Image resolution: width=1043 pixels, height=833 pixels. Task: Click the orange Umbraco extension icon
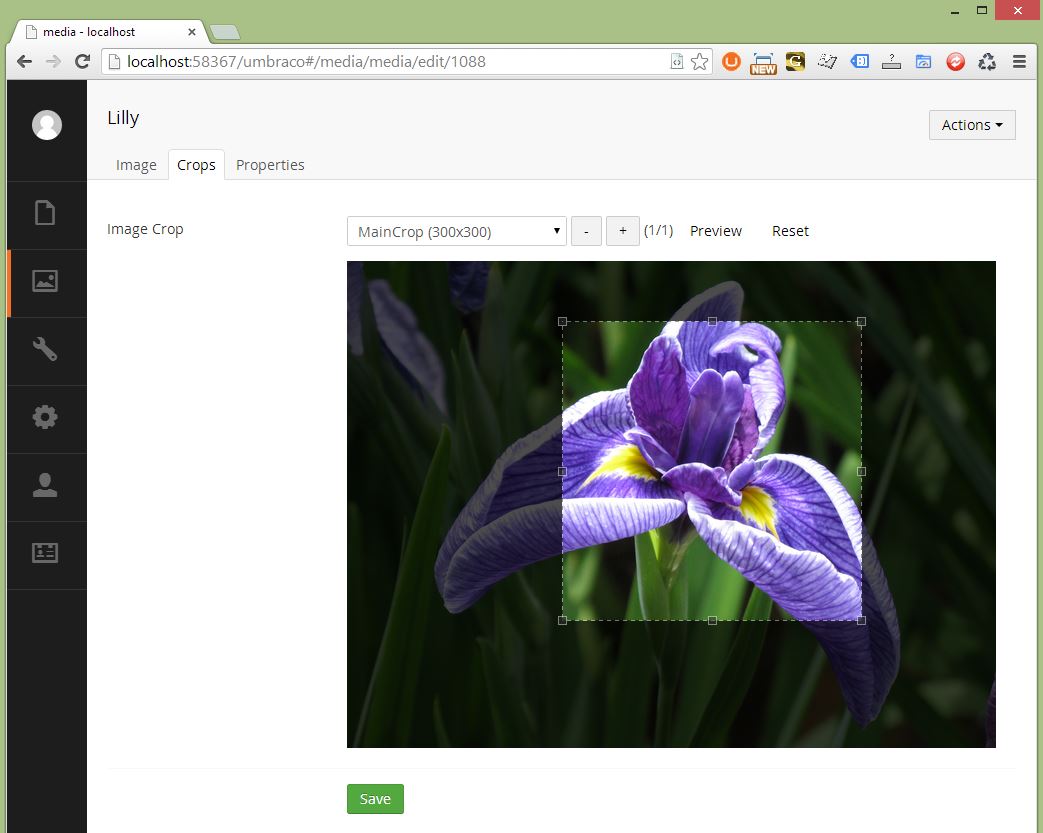(731, 62)
